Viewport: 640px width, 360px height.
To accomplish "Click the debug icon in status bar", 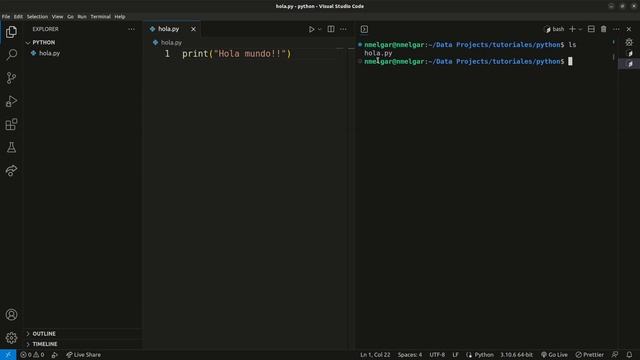I will (x=55, y=355).
